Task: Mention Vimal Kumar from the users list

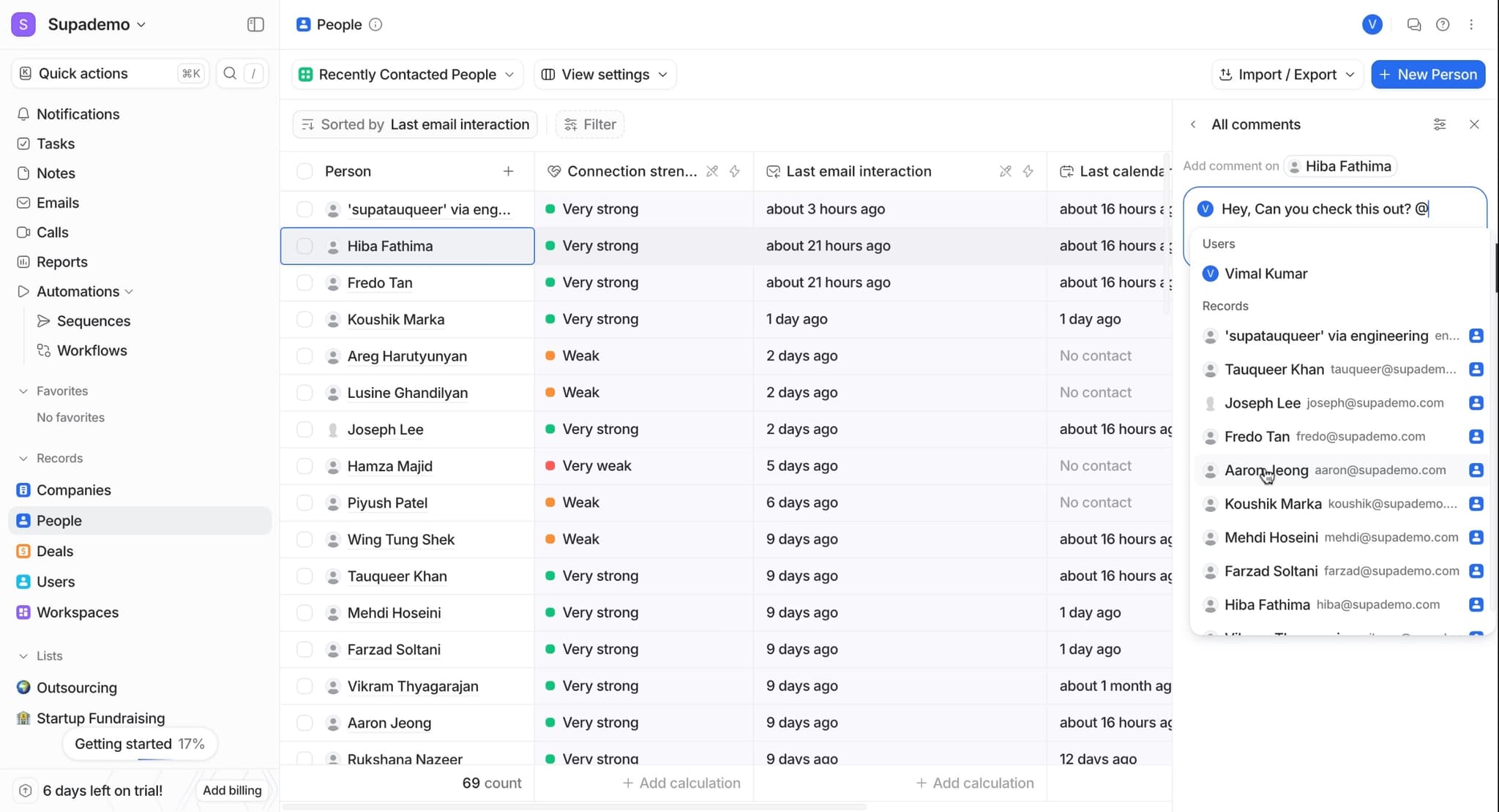Action: (x=1266, y=274)
